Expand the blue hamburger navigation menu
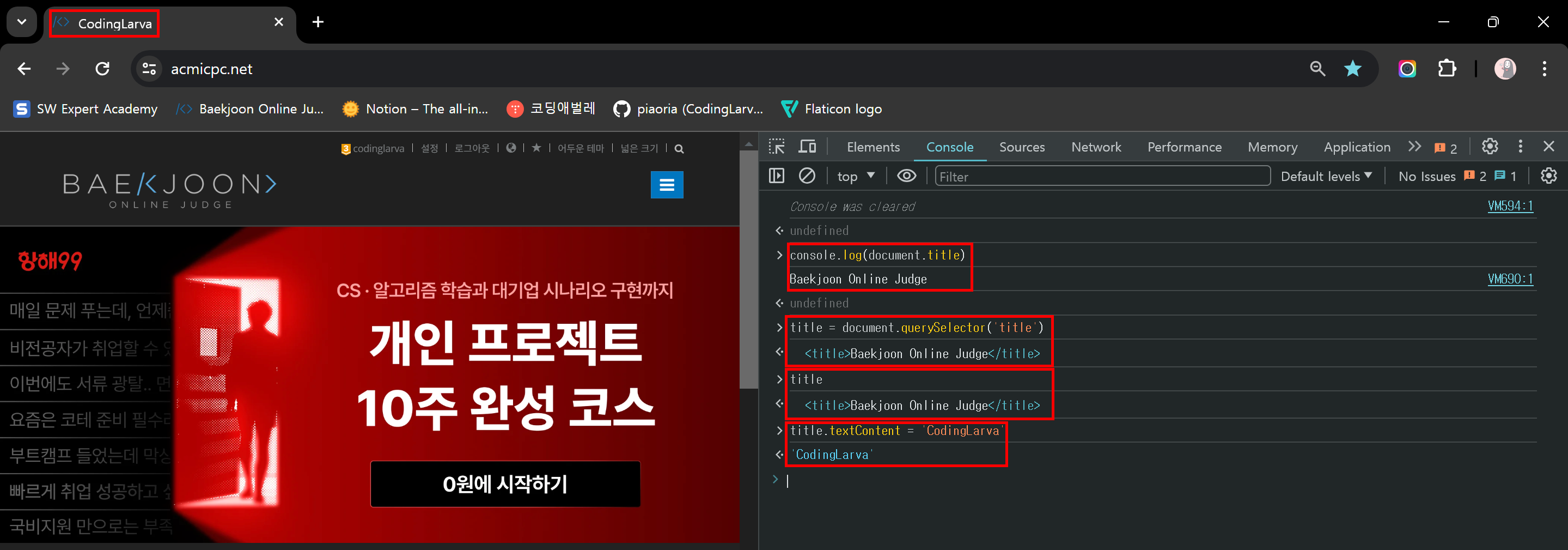 pos(667,185)
